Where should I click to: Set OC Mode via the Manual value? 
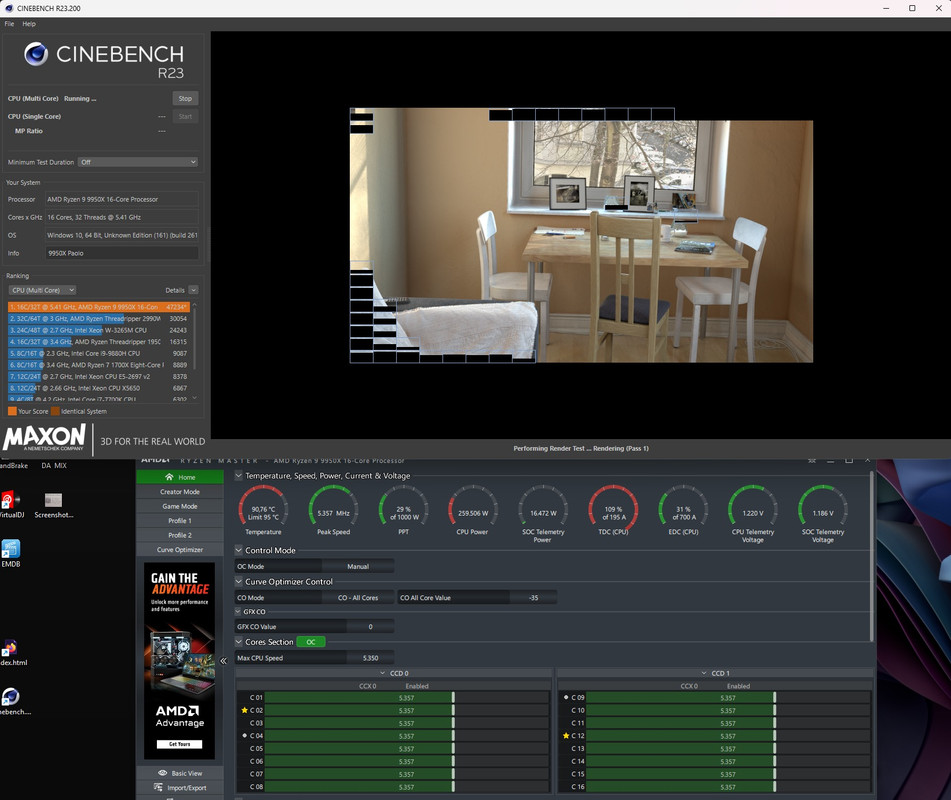358,566
